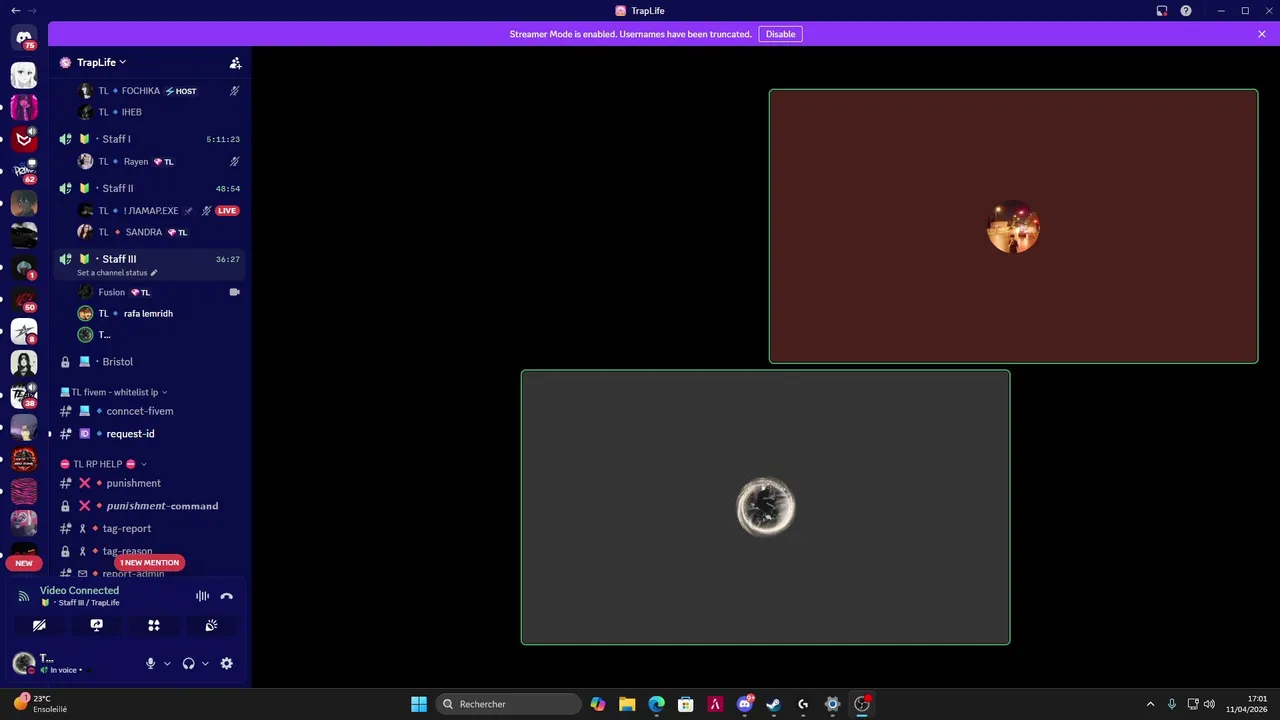Disconnect from the voice call

click(x=227, y=596)
